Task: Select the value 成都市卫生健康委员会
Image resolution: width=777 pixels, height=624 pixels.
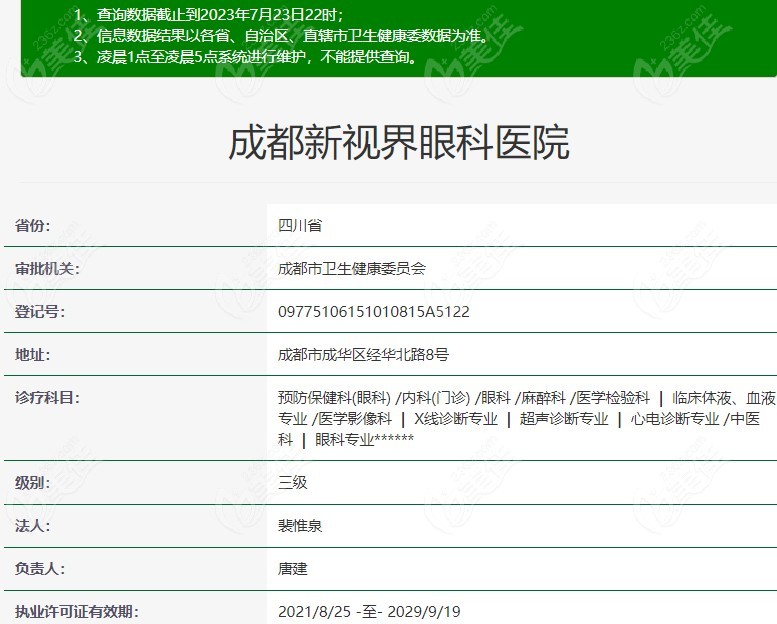Action: coord(352,268)
